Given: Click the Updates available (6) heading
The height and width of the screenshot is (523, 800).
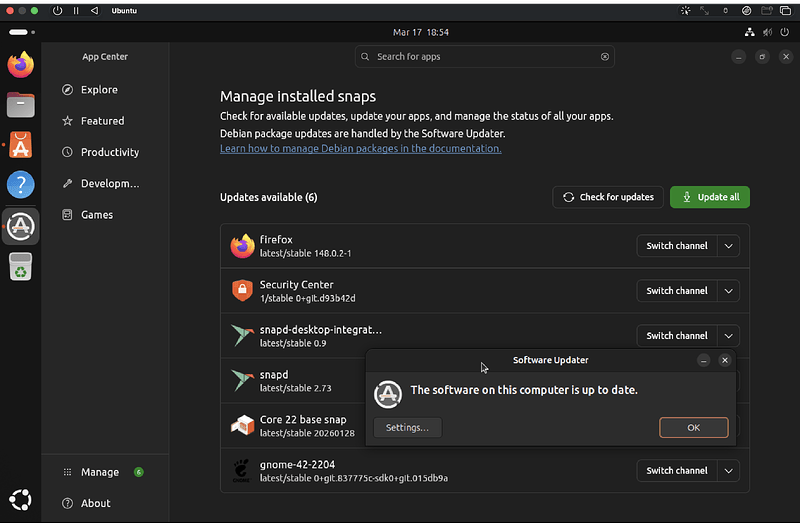Looking at the screenshot, I should pos(268,197).
